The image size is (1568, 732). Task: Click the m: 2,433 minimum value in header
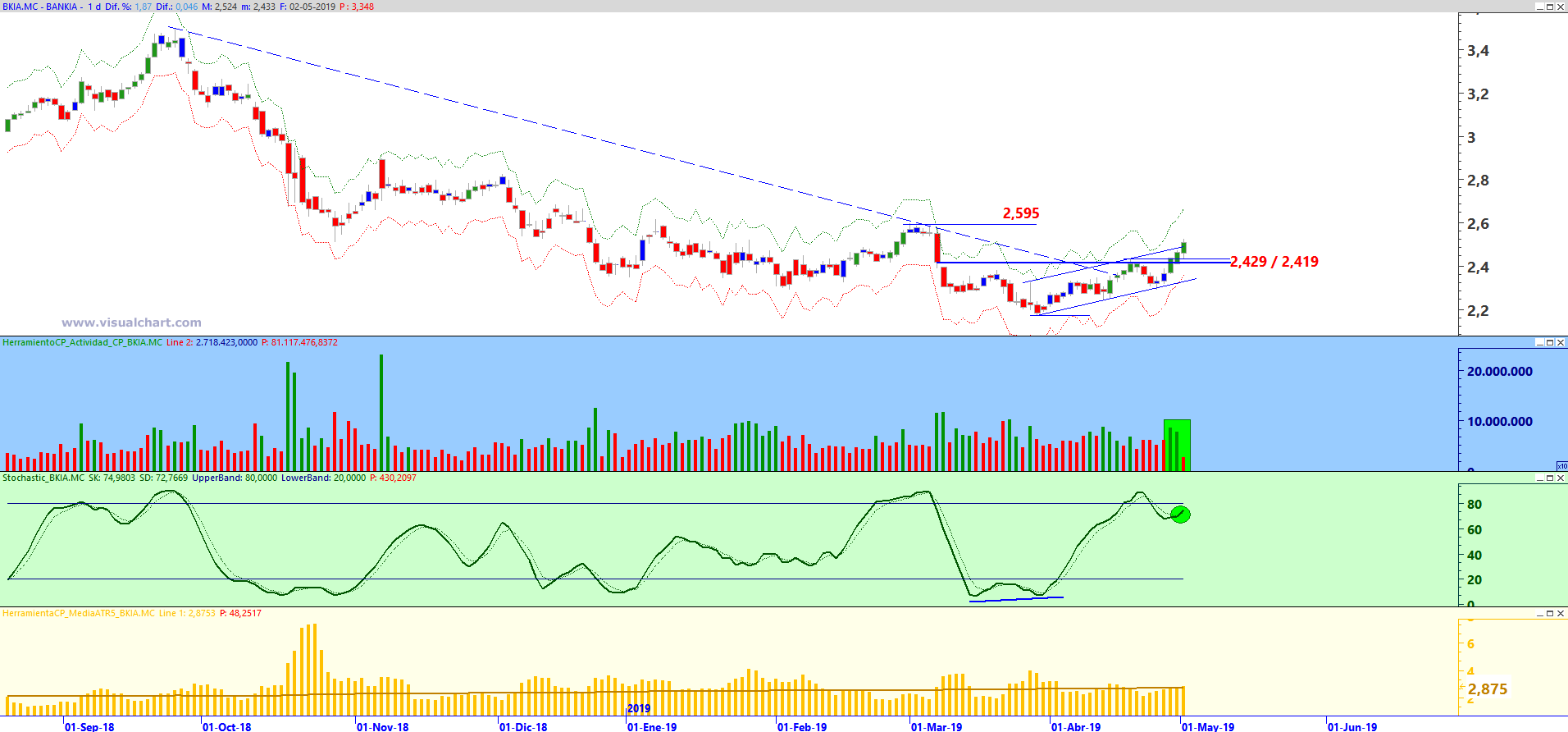click(258, 7)
